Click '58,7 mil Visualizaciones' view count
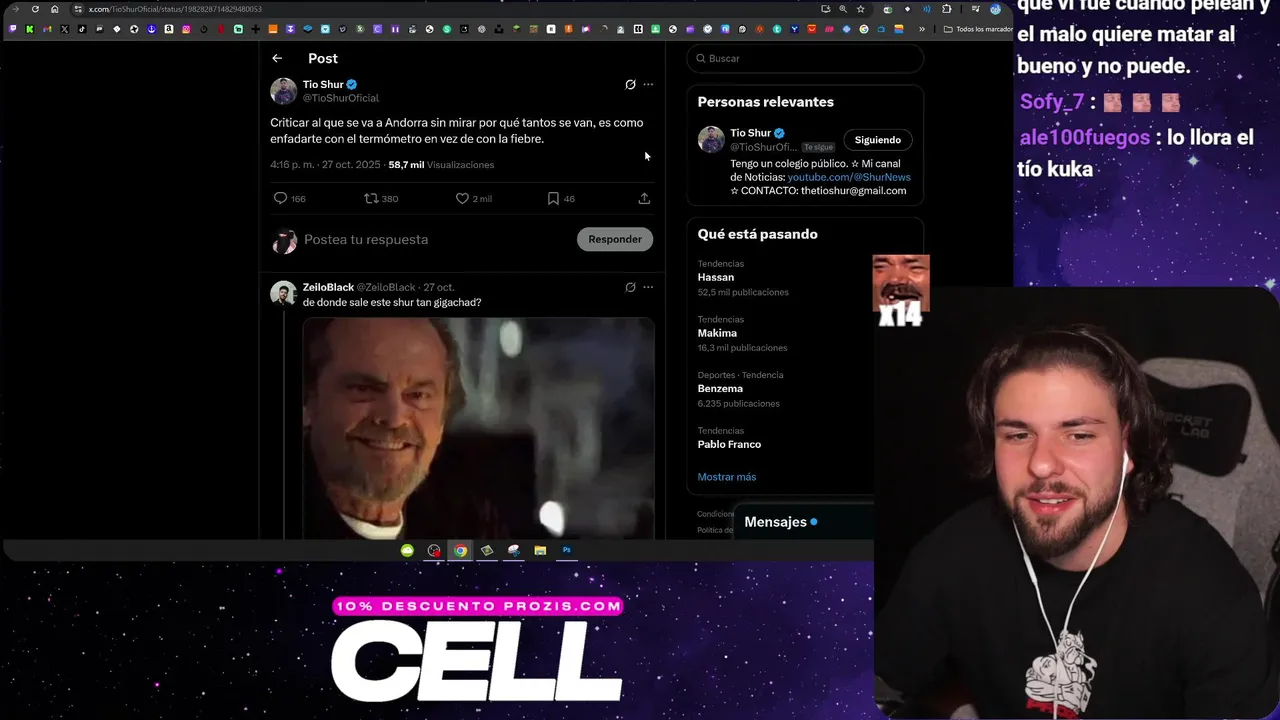Viewport: 1280px width, 720px height. click(441, 165)
